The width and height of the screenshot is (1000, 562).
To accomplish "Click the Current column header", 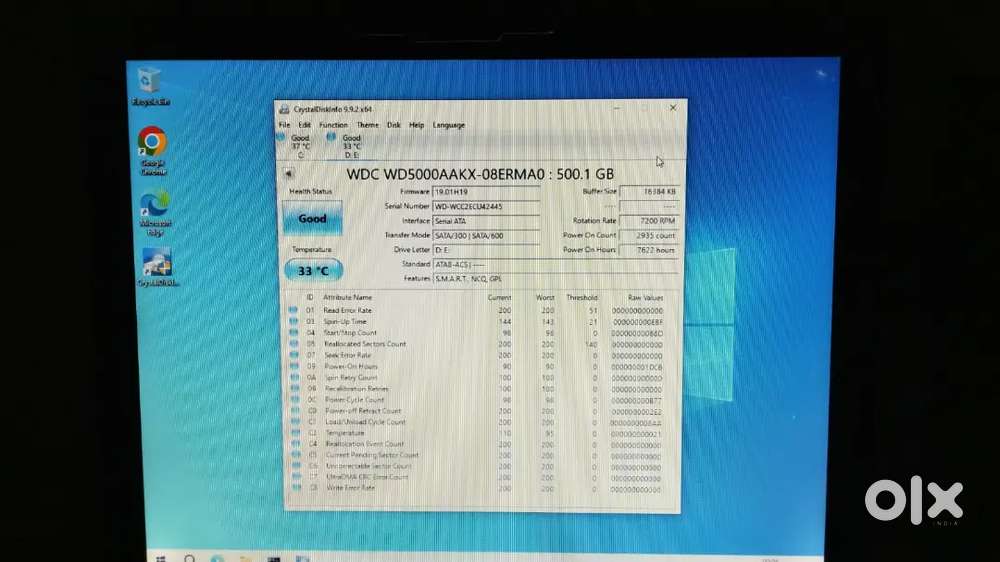I will pos(499,297).
